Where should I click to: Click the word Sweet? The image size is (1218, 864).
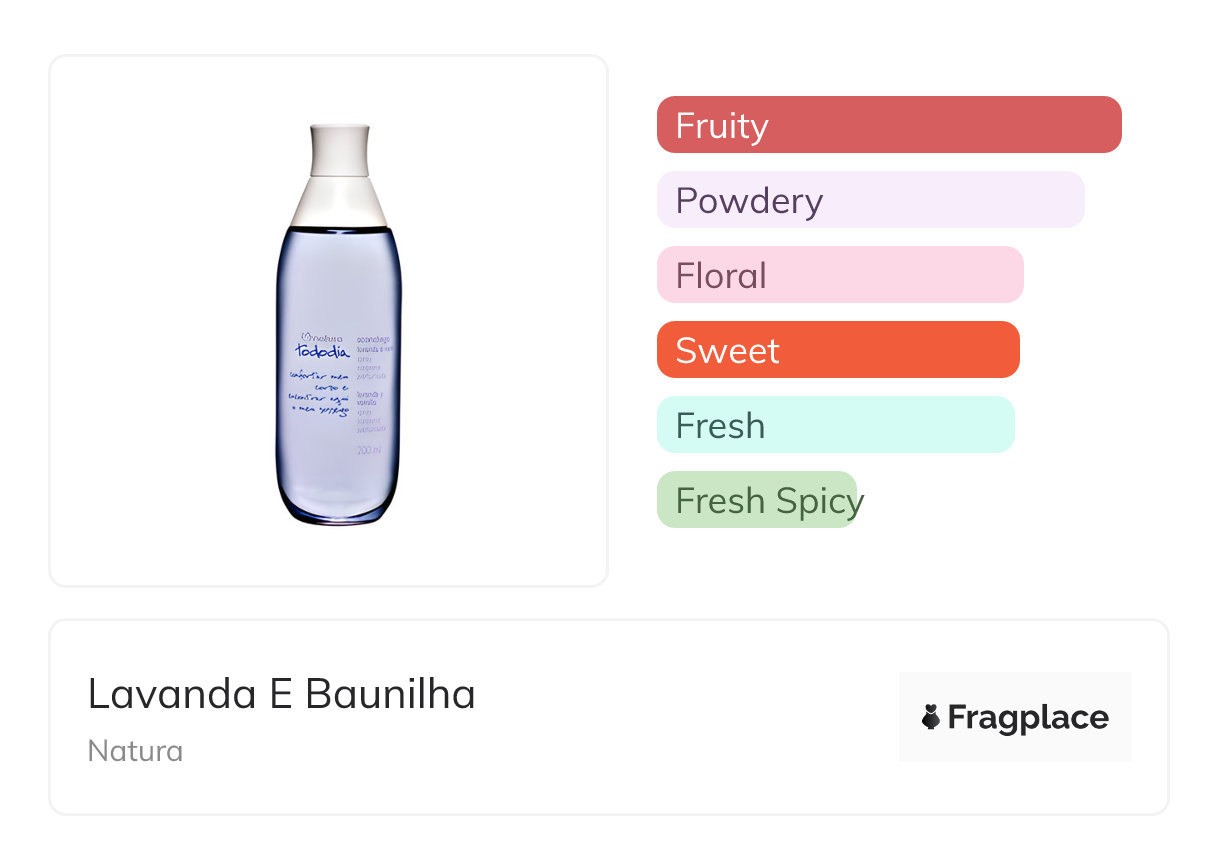727,351
